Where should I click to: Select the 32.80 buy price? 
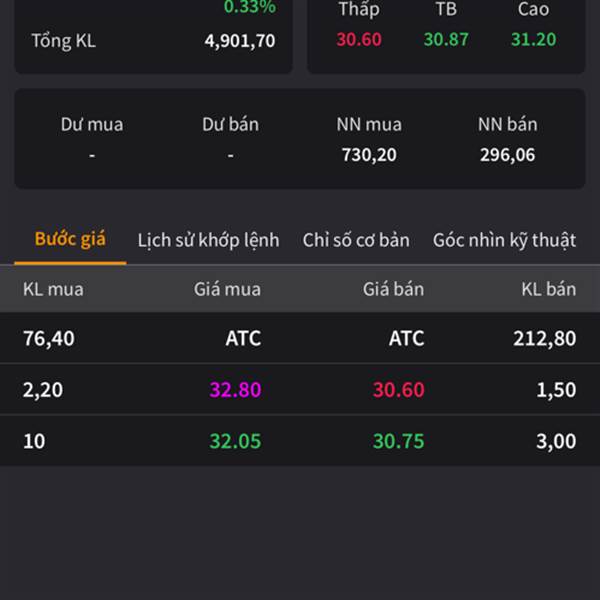(x=235, y=390)
